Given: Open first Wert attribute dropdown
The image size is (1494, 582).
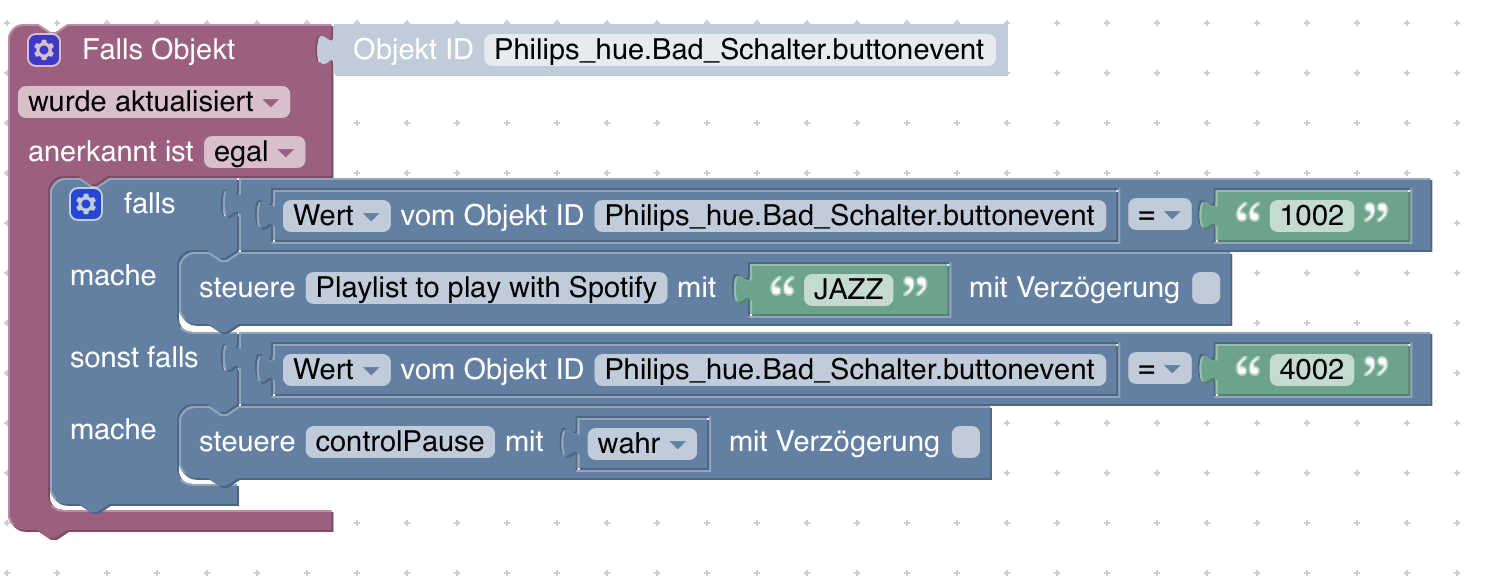Looking at the screenshot, I should (x=336, y=216).
